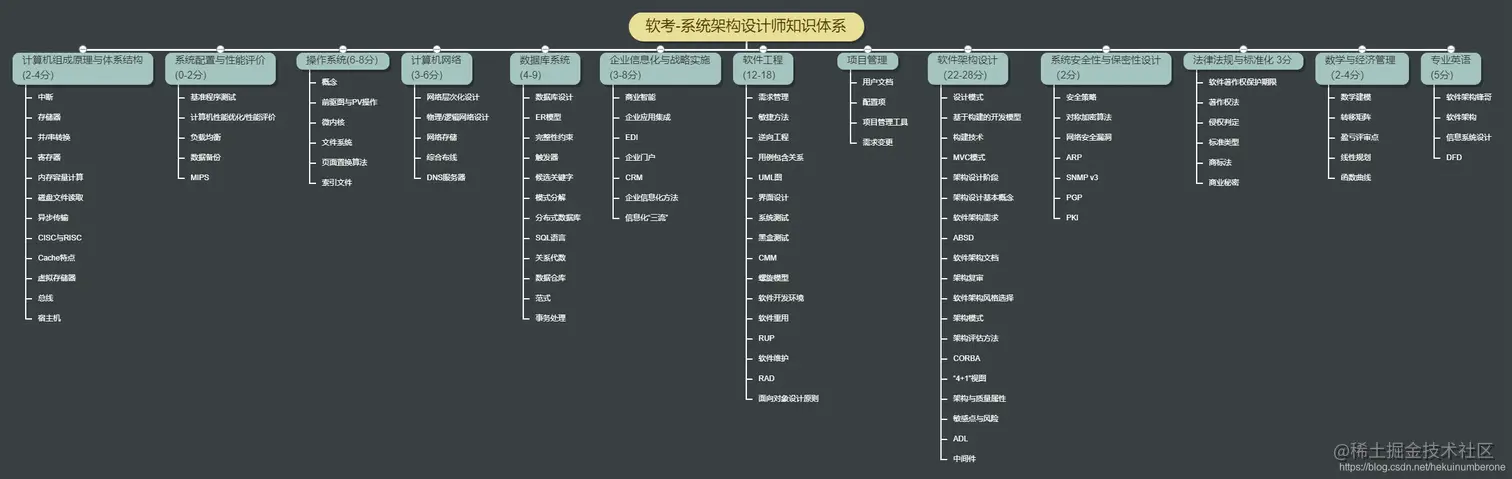The image size is (1512, 479).
Task: Click the CRM leaf item
Action: point(633,177)
